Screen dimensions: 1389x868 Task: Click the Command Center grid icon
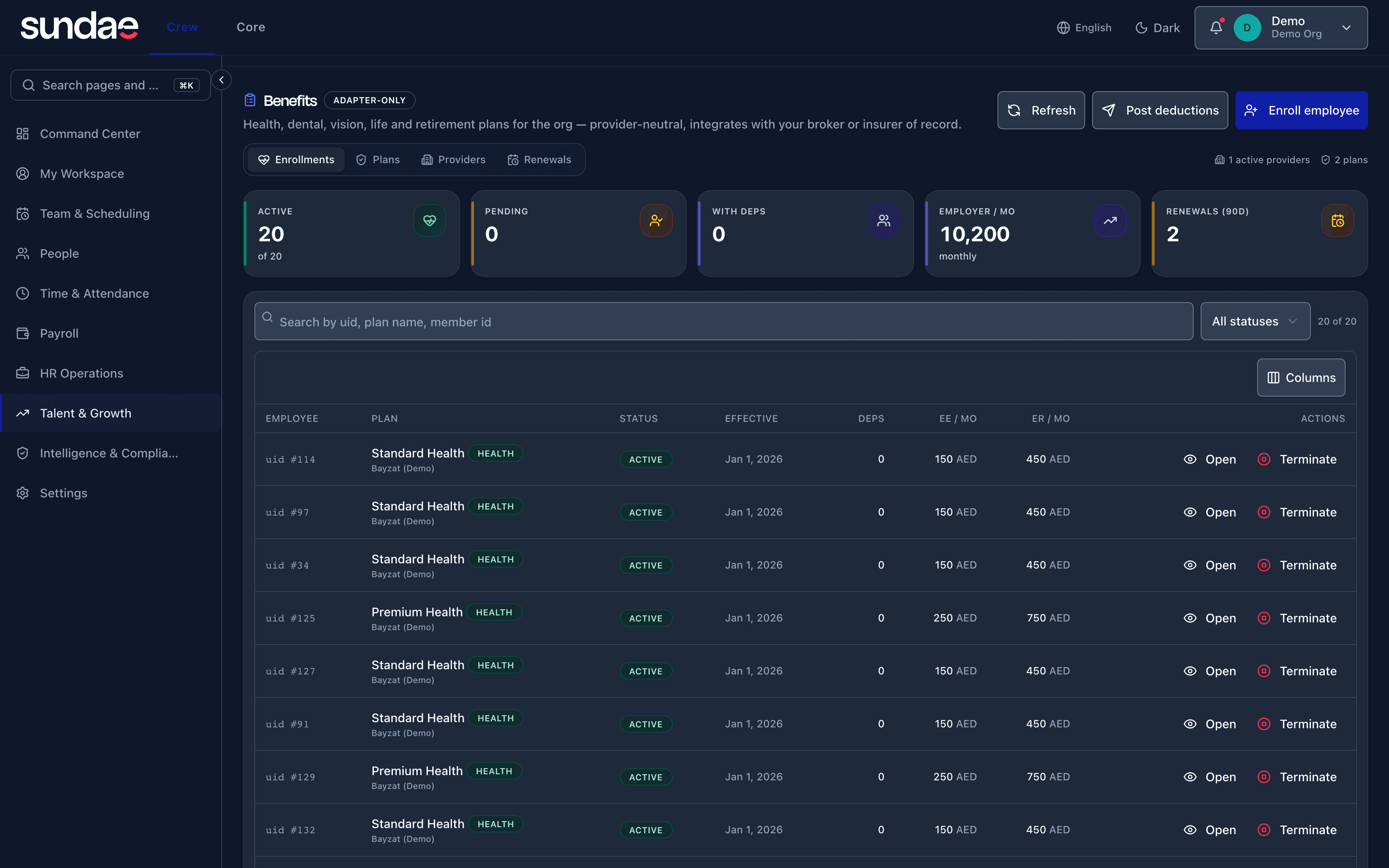pos(23,134)
